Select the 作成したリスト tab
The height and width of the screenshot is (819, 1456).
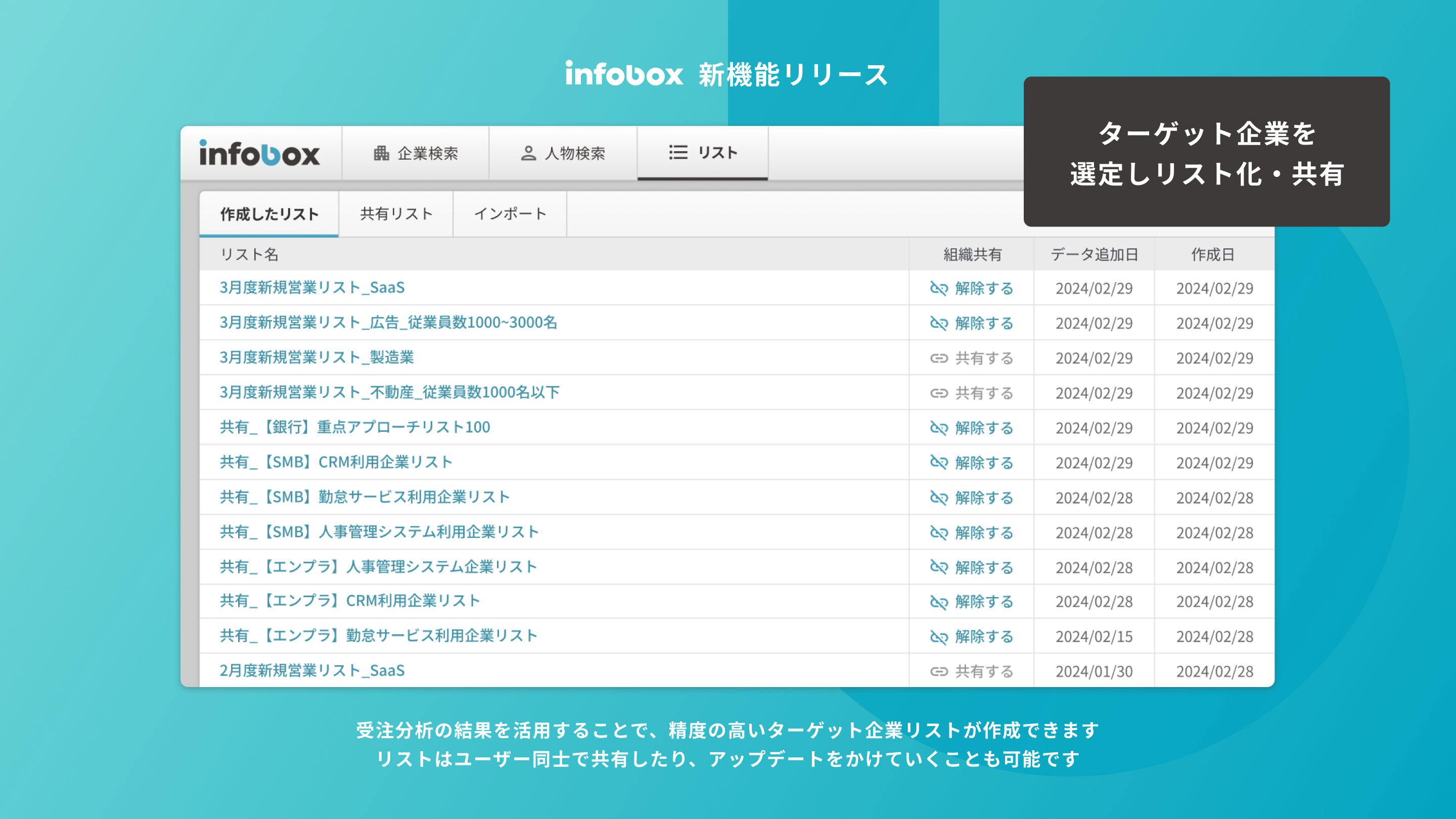click(x=269, y=214)
